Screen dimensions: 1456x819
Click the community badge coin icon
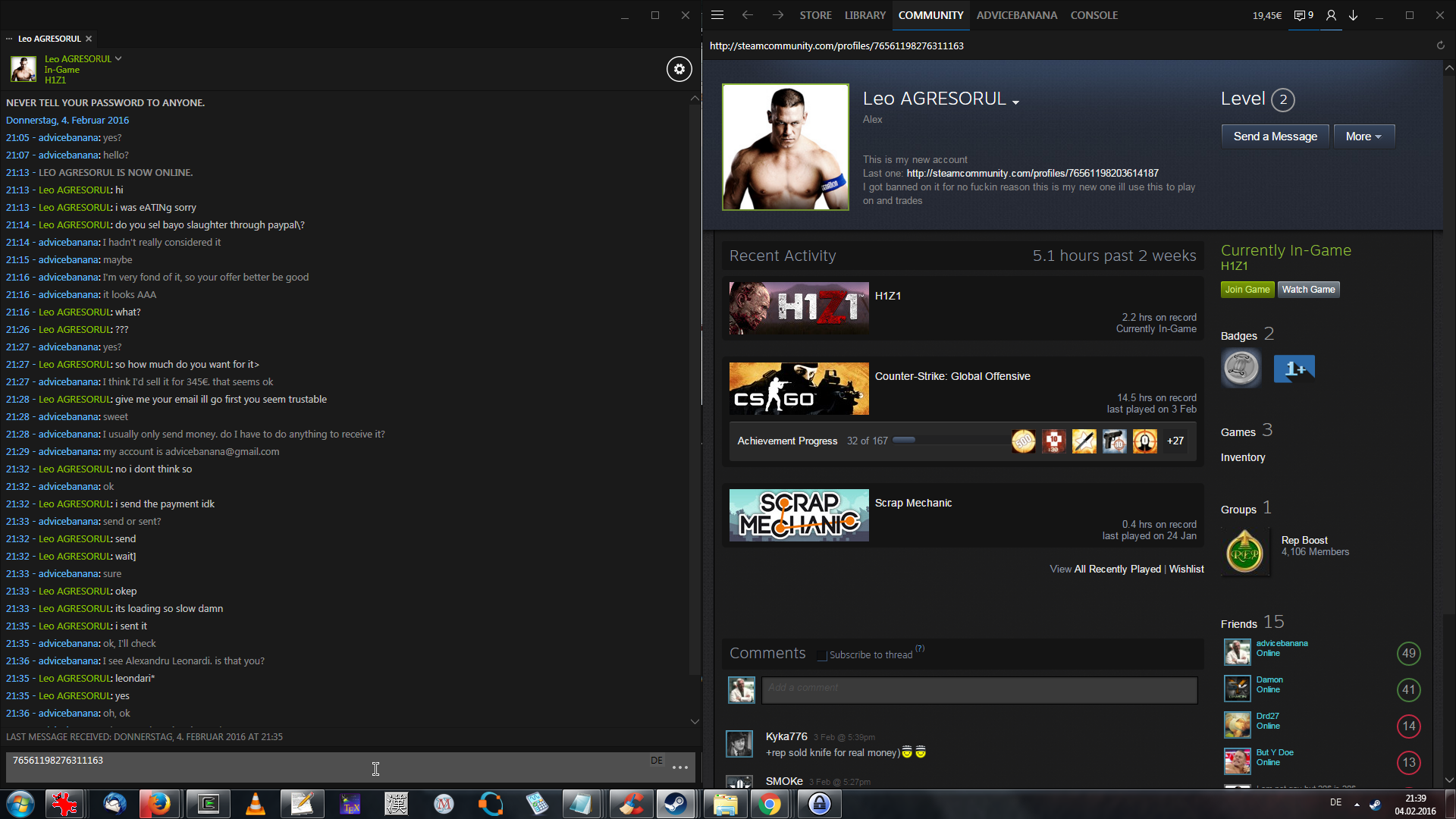(x=1241, y=369)
